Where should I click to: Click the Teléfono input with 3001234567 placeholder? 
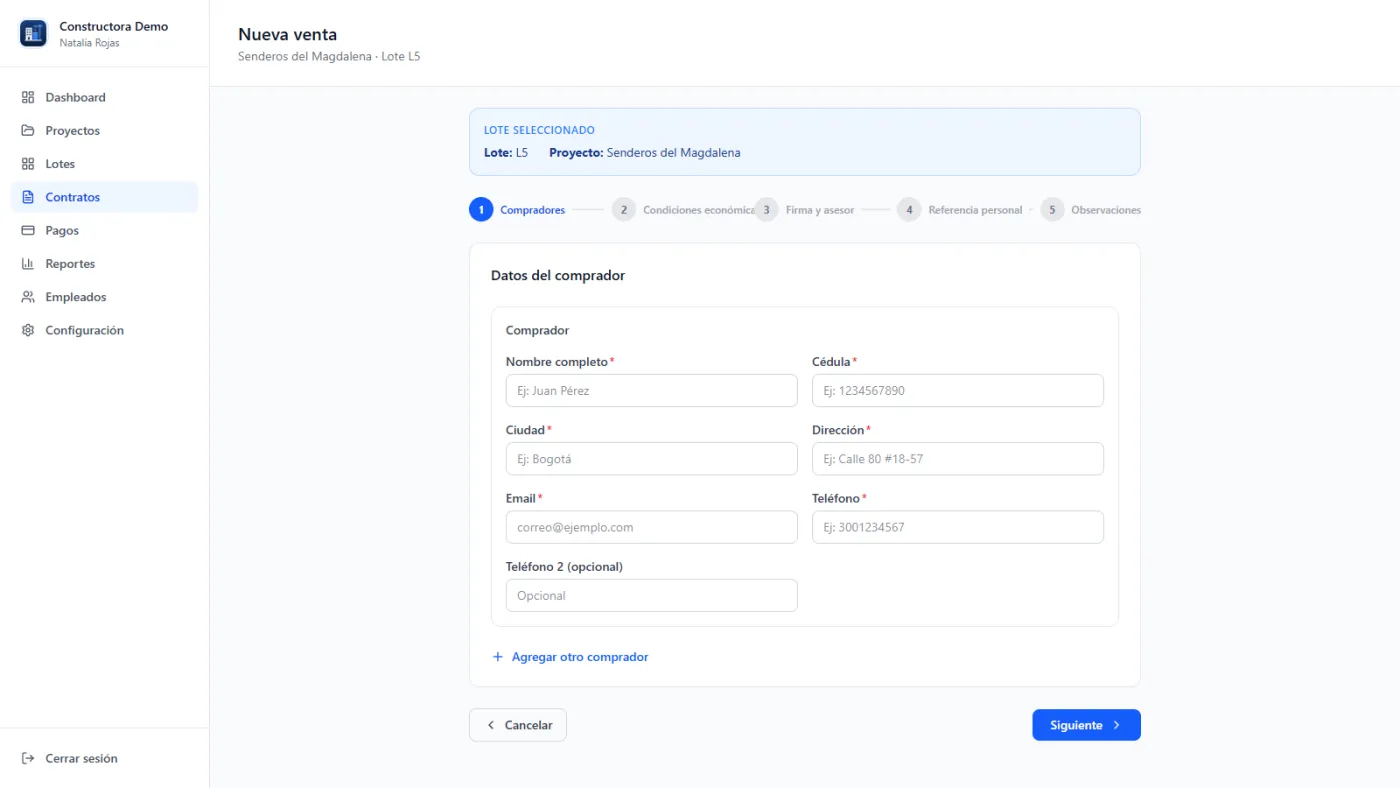tap(958, 527)
